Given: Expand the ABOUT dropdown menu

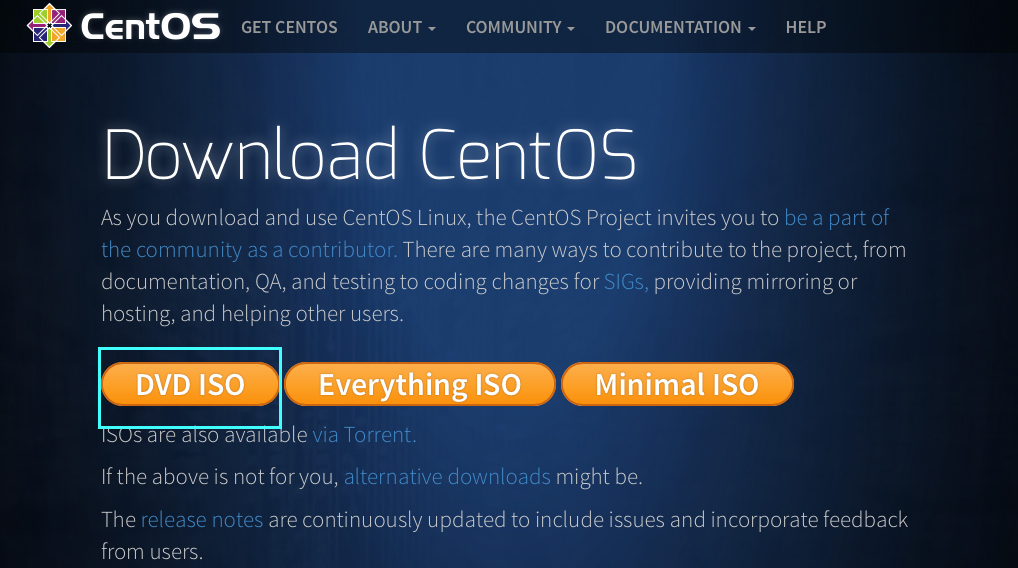Looking at the screenshot, I should point(401,27).
